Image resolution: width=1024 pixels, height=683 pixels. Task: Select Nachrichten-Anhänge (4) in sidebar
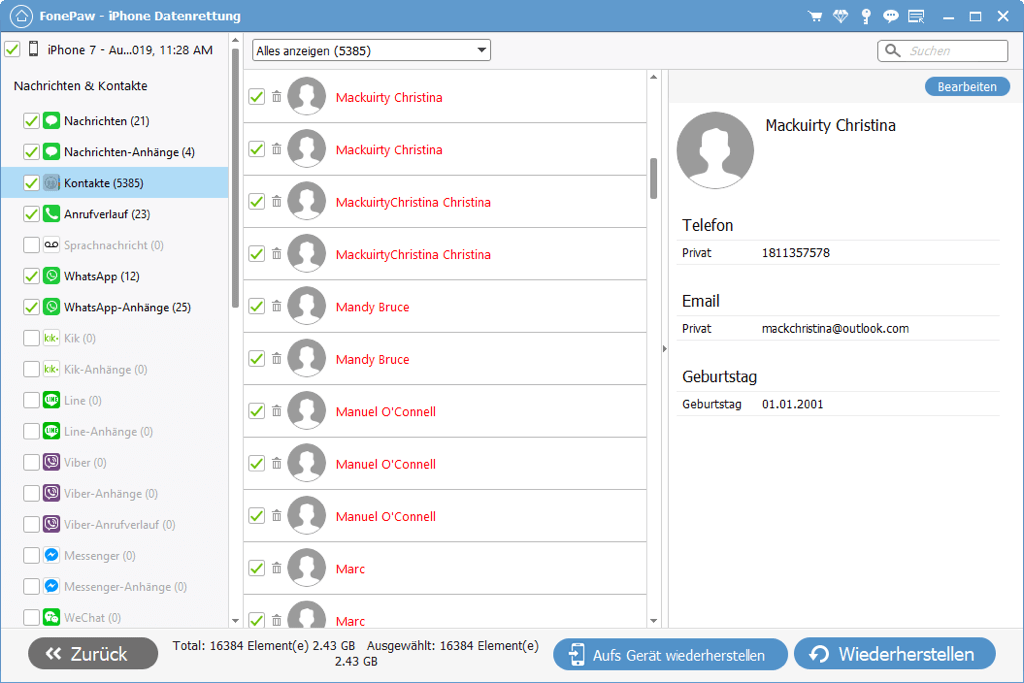point(128,152)
